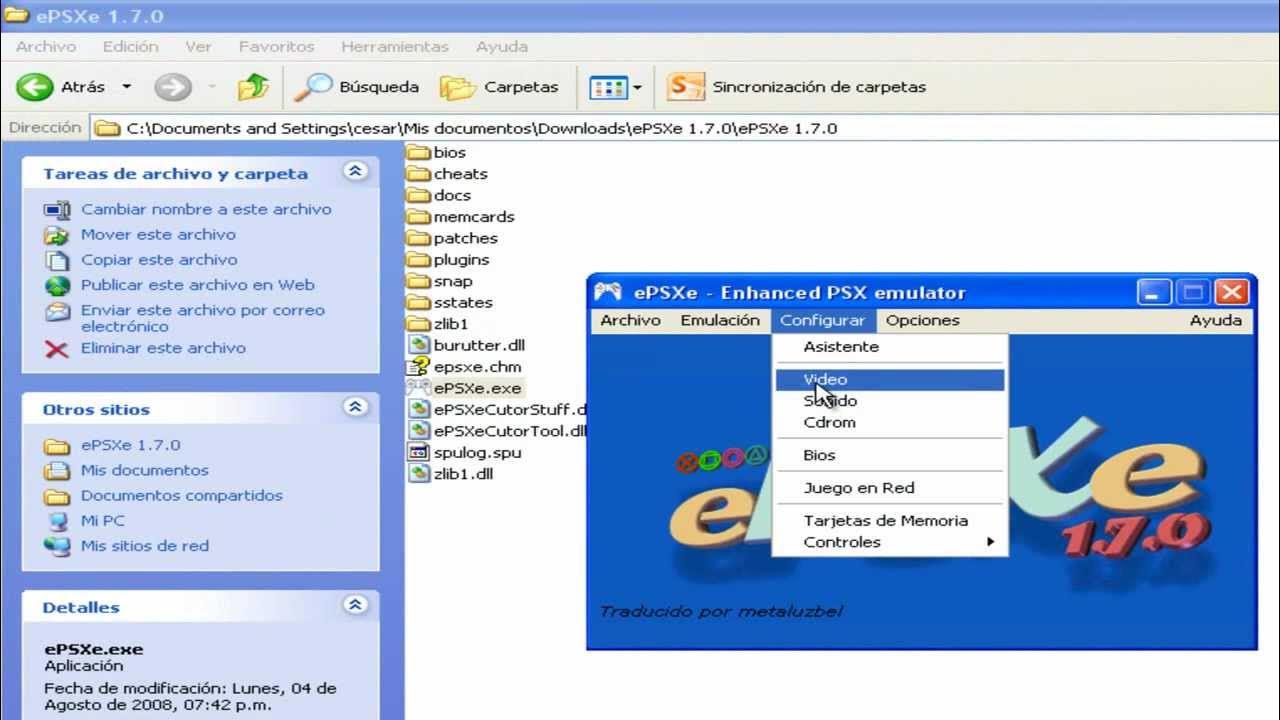Click the Mis documentos link
Viewport: 1280px width, 720px height.
[144, 471]
